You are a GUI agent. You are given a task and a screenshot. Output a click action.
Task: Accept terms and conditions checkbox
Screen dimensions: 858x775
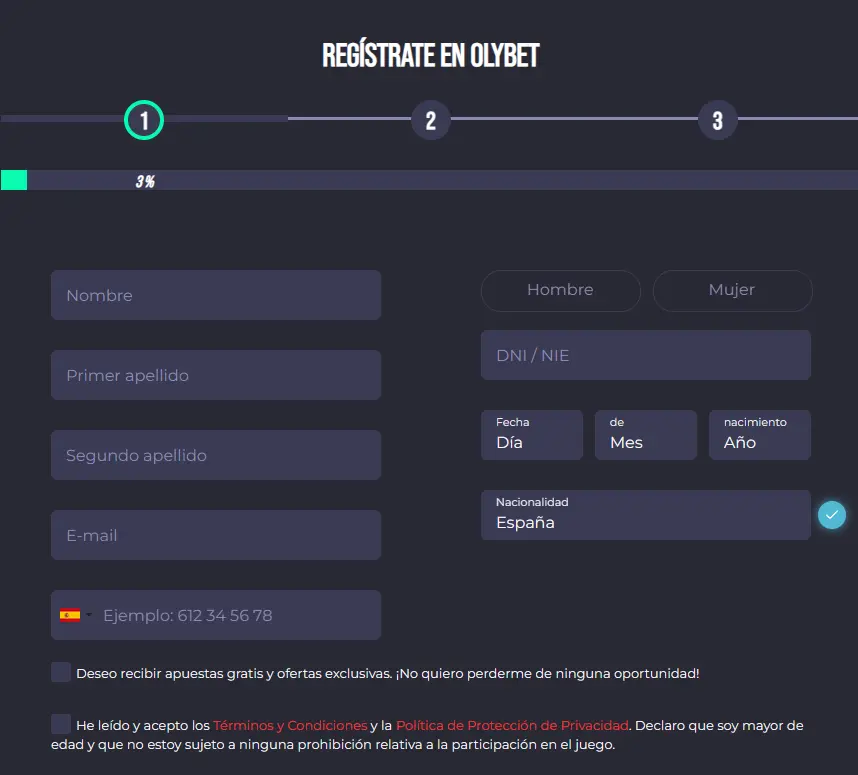tap(61, 724)
